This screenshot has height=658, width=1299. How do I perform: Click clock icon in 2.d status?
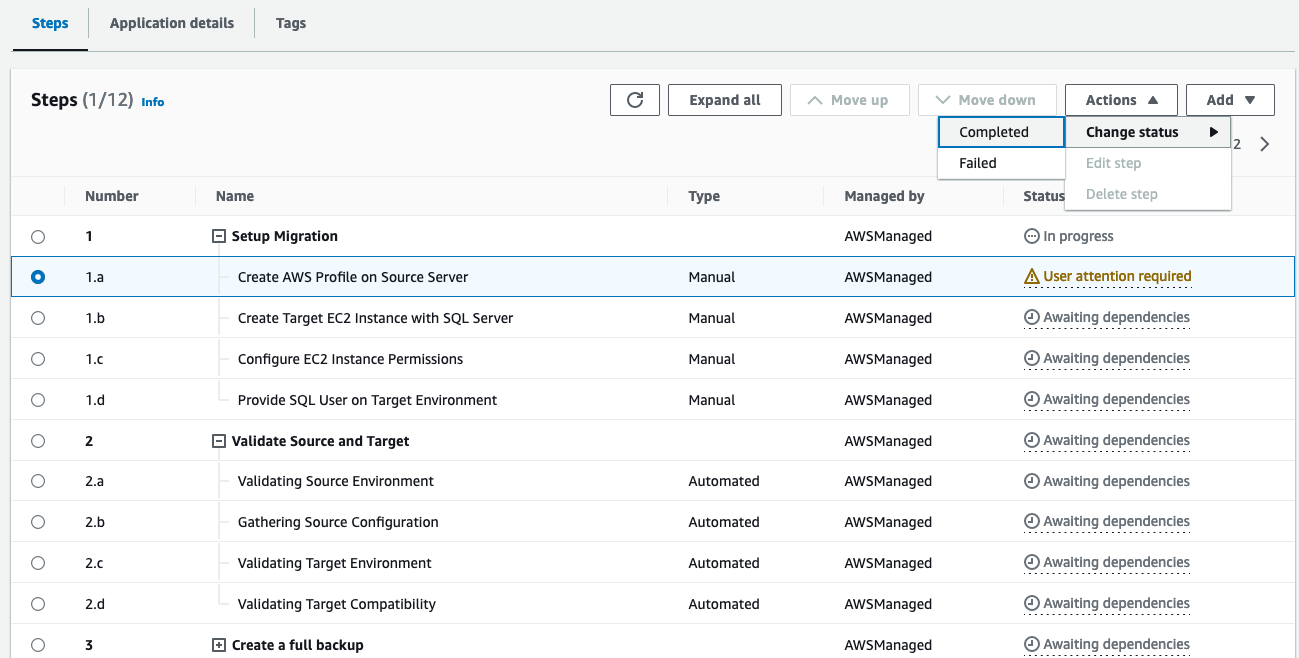tap(1032, 604)
